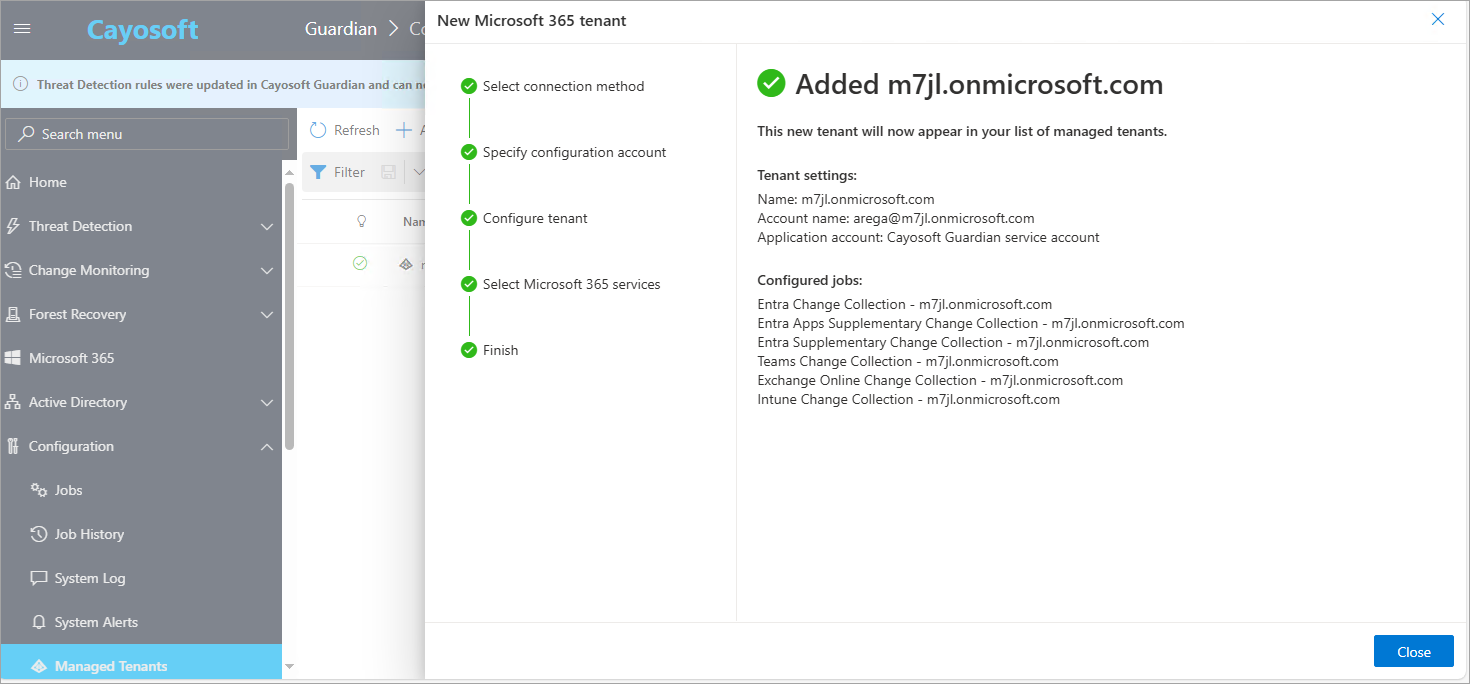Screen dimensions: 1470x684
Task: Expand the Active Directory menu chevron
Action: 267,403
